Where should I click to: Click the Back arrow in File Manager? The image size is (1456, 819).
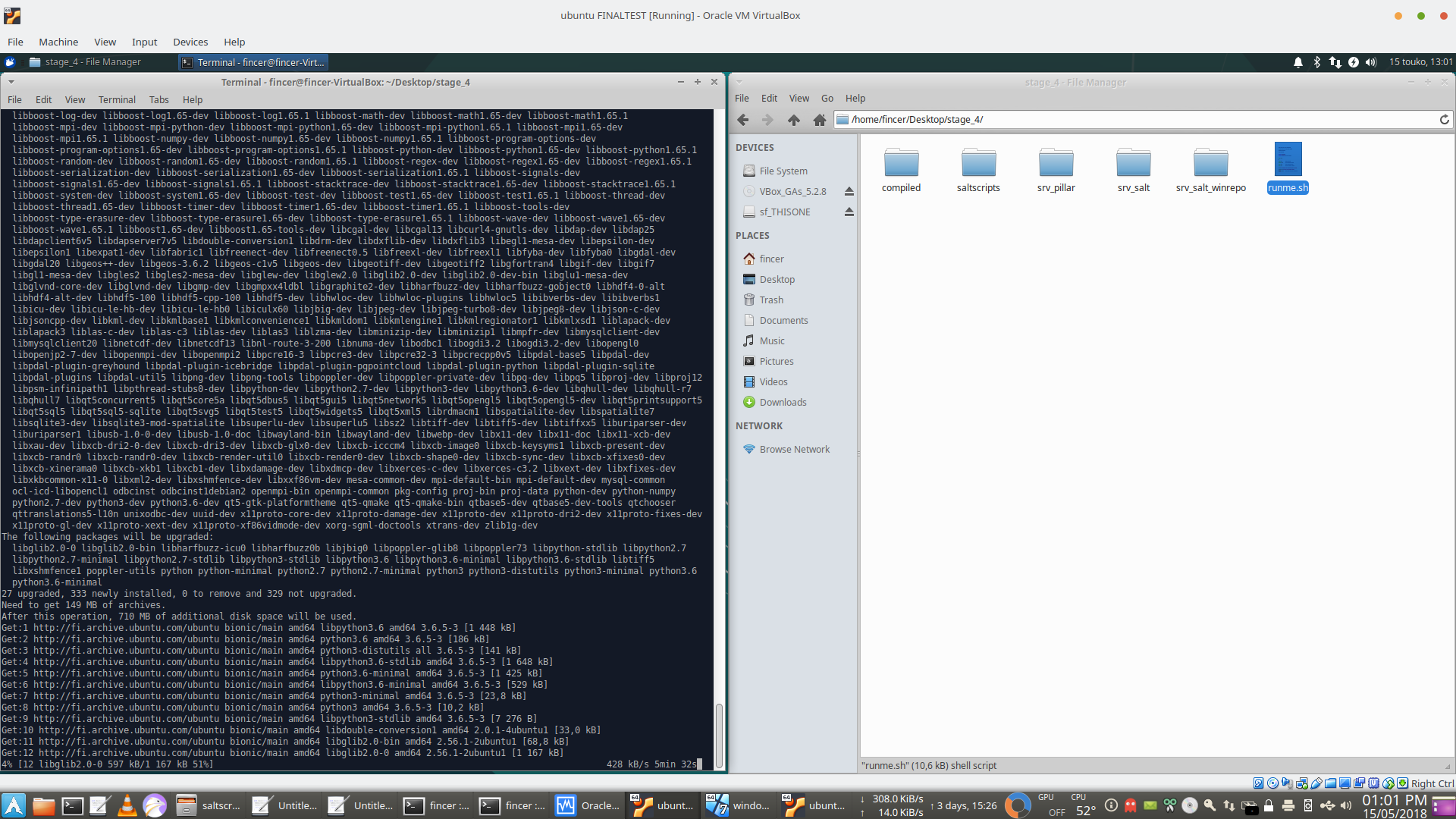click(x=743, y=120)
